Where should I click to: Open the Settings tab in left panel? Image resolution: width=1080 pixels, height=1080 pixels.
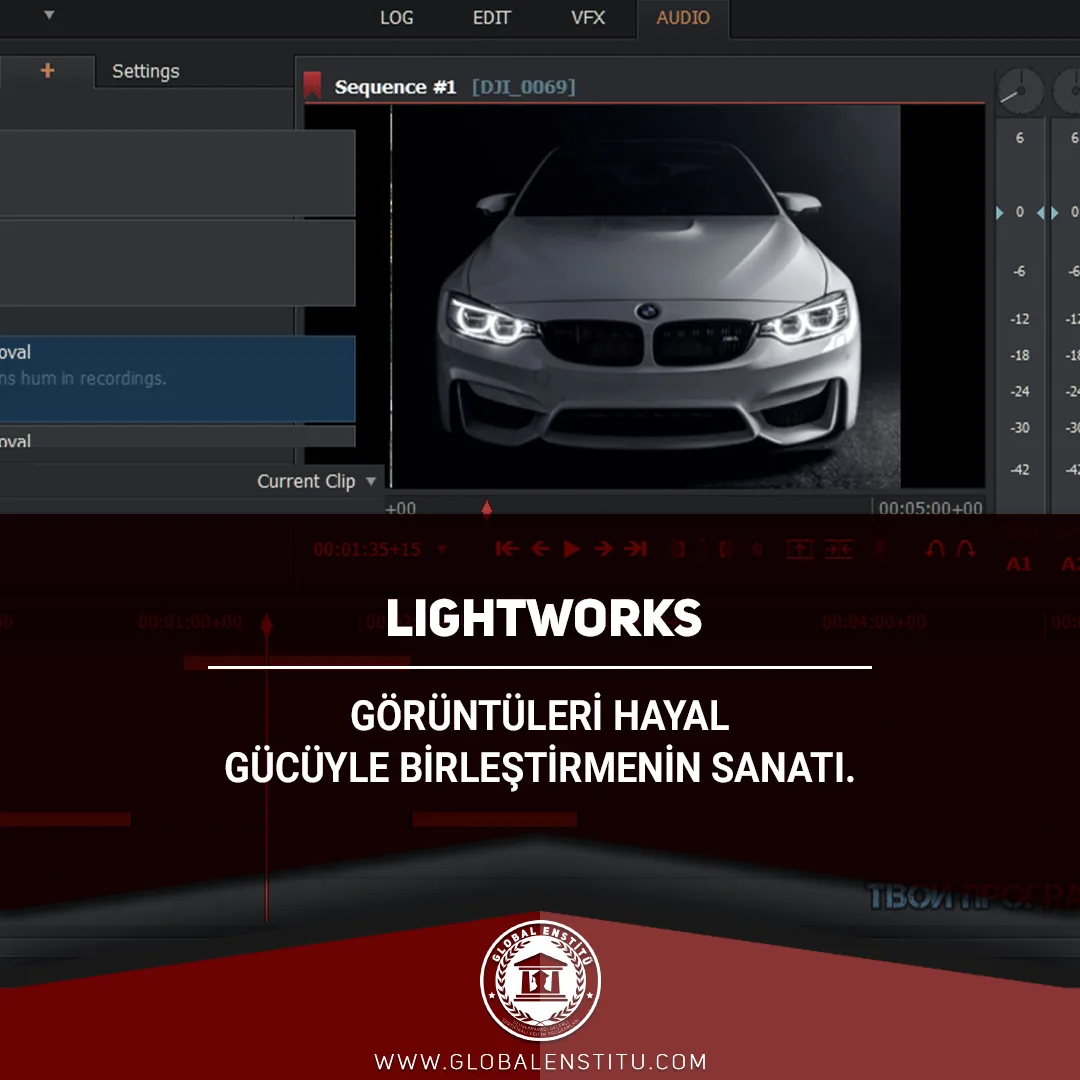coord(146,71)
